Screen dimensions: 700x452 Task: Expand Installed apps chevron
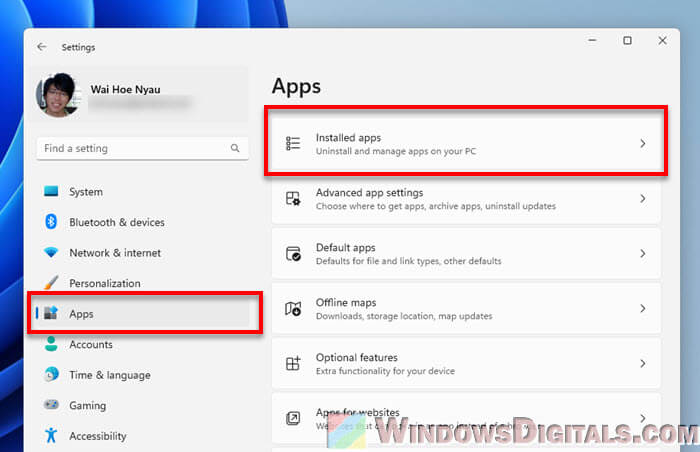642,143
